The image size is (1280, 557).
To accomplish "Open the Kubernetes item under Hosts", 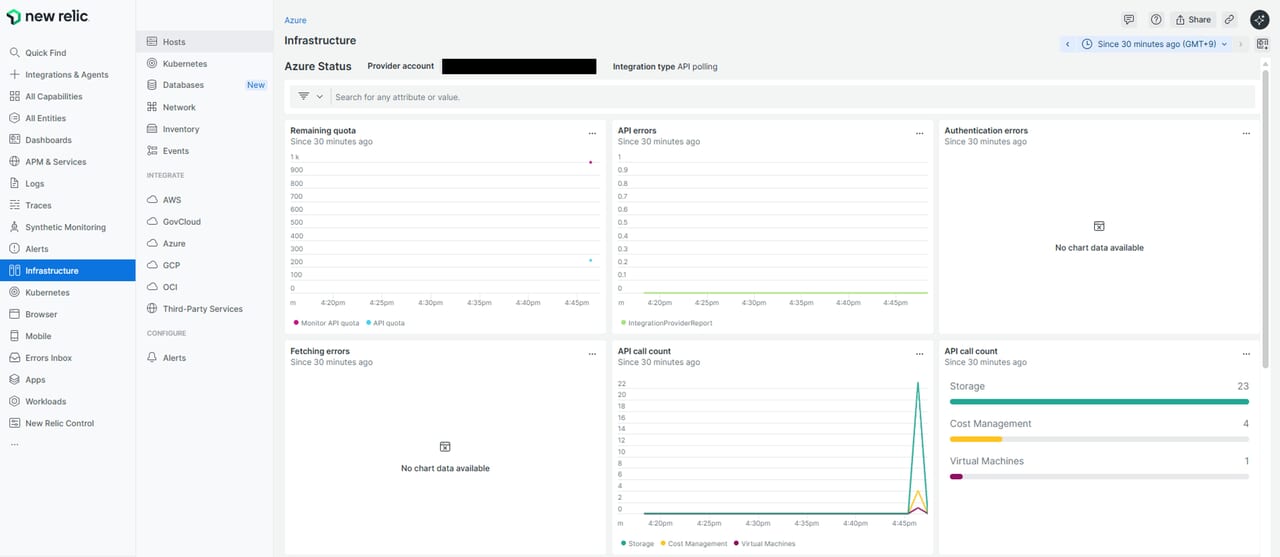I will point(185,64).
